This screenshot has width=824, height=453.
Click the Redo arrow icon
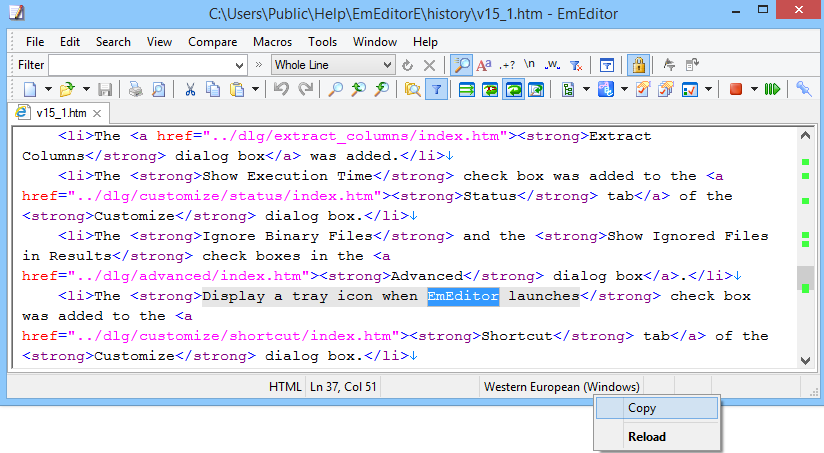[x=305, y=89]
